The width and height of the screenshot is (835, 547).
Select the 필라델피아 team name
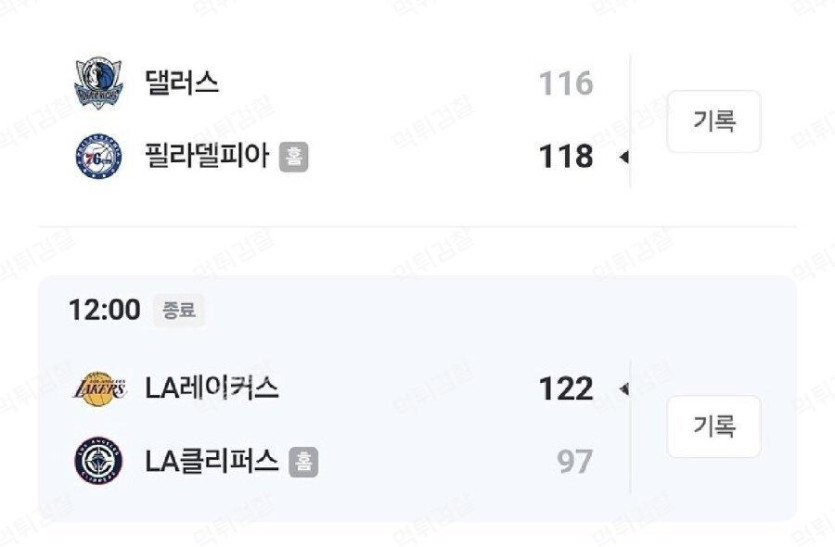point(207,156)
